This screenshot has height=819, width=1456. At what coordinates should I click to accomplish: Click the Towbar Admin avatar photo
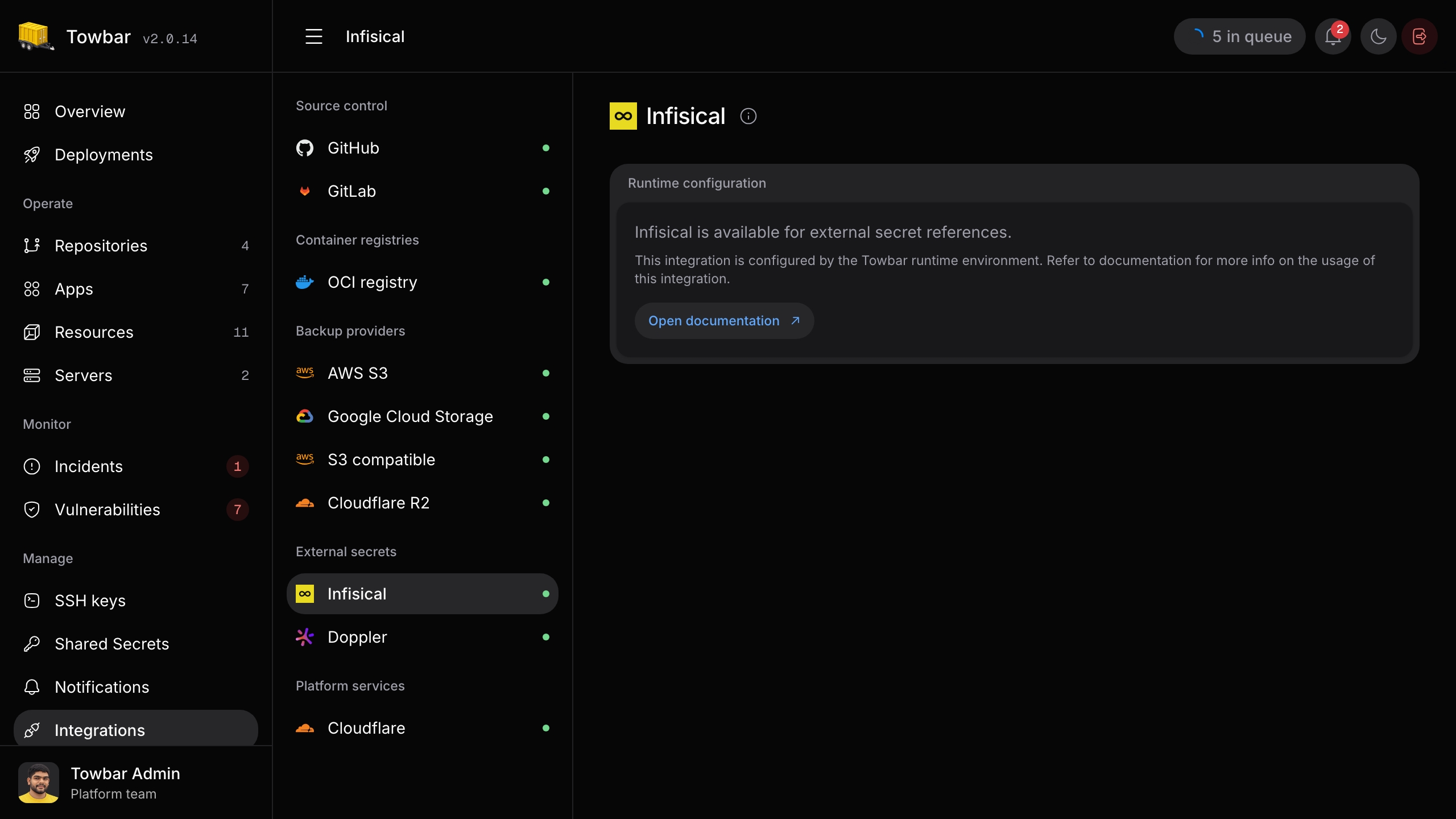click(x=39, y=783)
